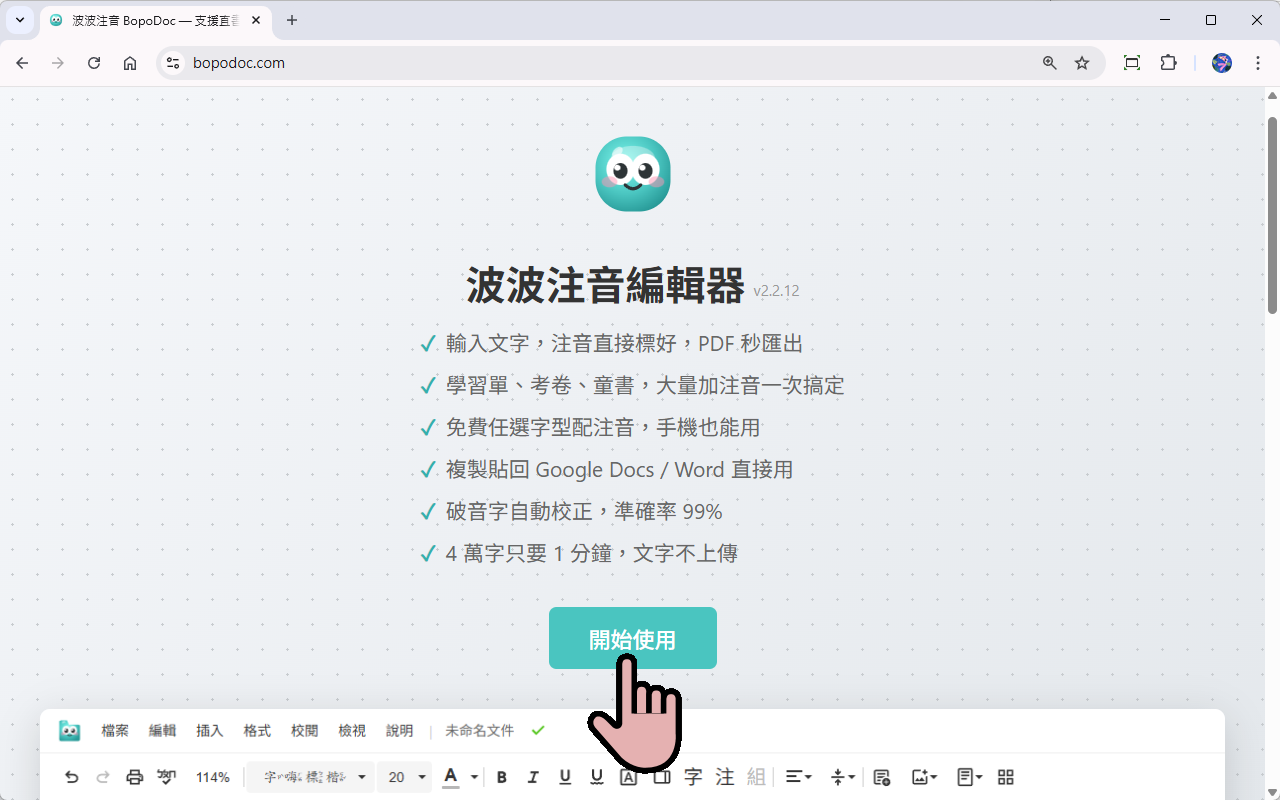Viewport: 1280px width, 800px height.
Task: Click the bopodoc.com address bar
Action: coord(600,63)
